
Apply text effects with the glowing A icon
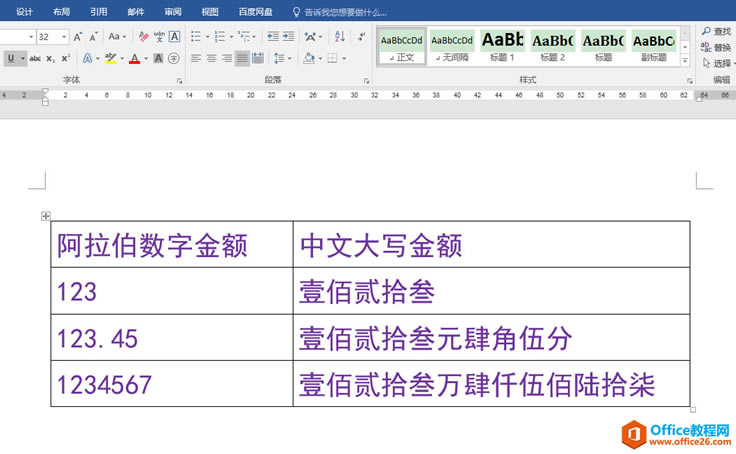[x=87, y=58]
